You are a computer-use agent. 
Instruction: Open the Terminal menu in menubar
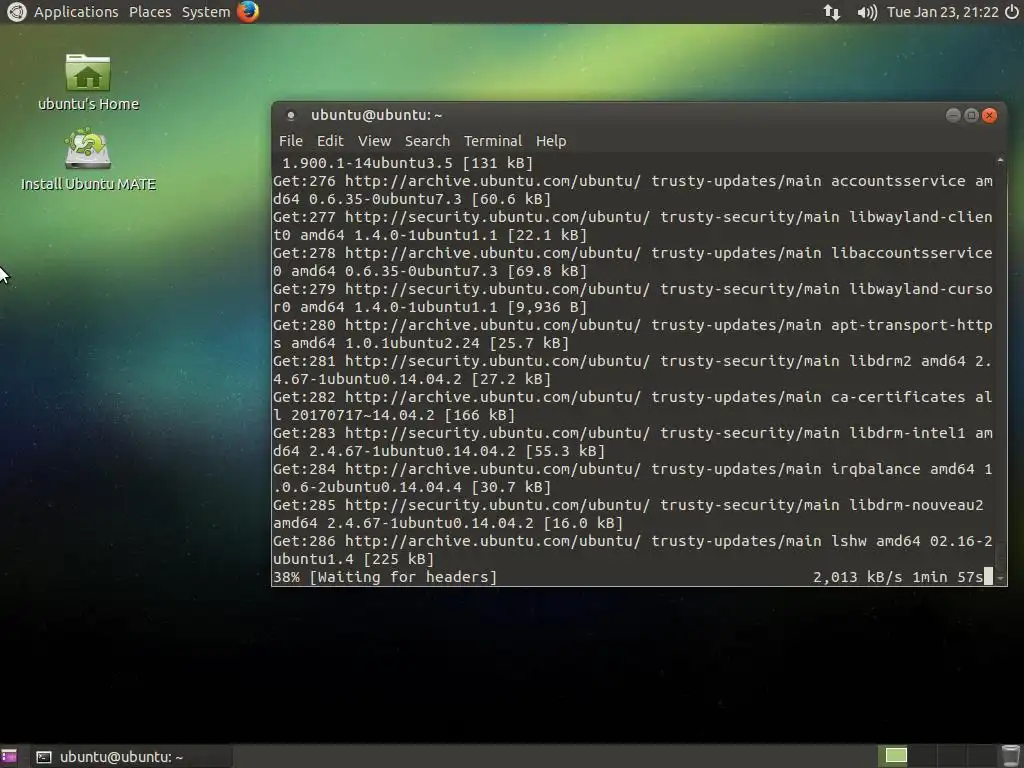492,141
